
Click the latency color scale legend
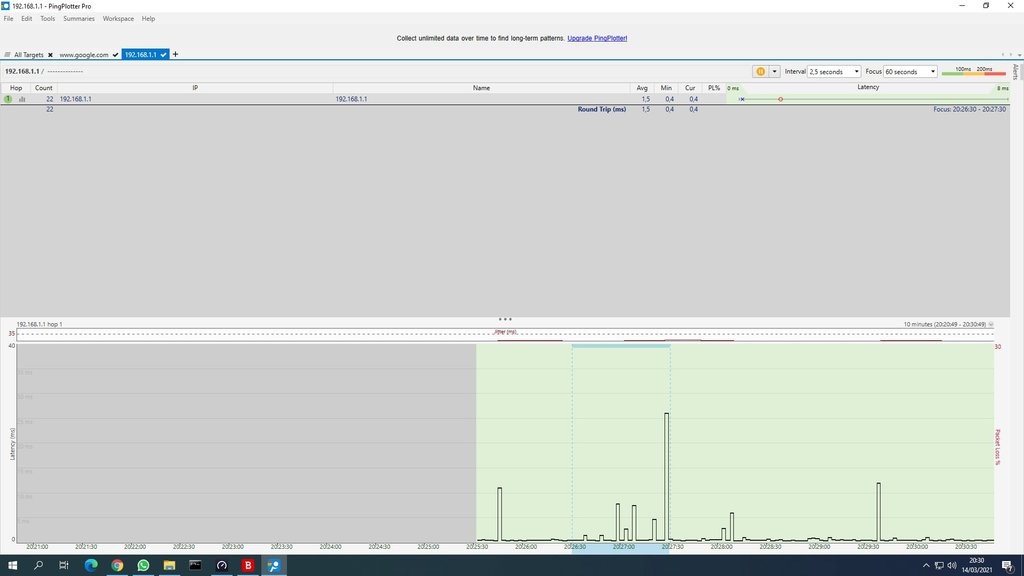[x=968, y=71]
